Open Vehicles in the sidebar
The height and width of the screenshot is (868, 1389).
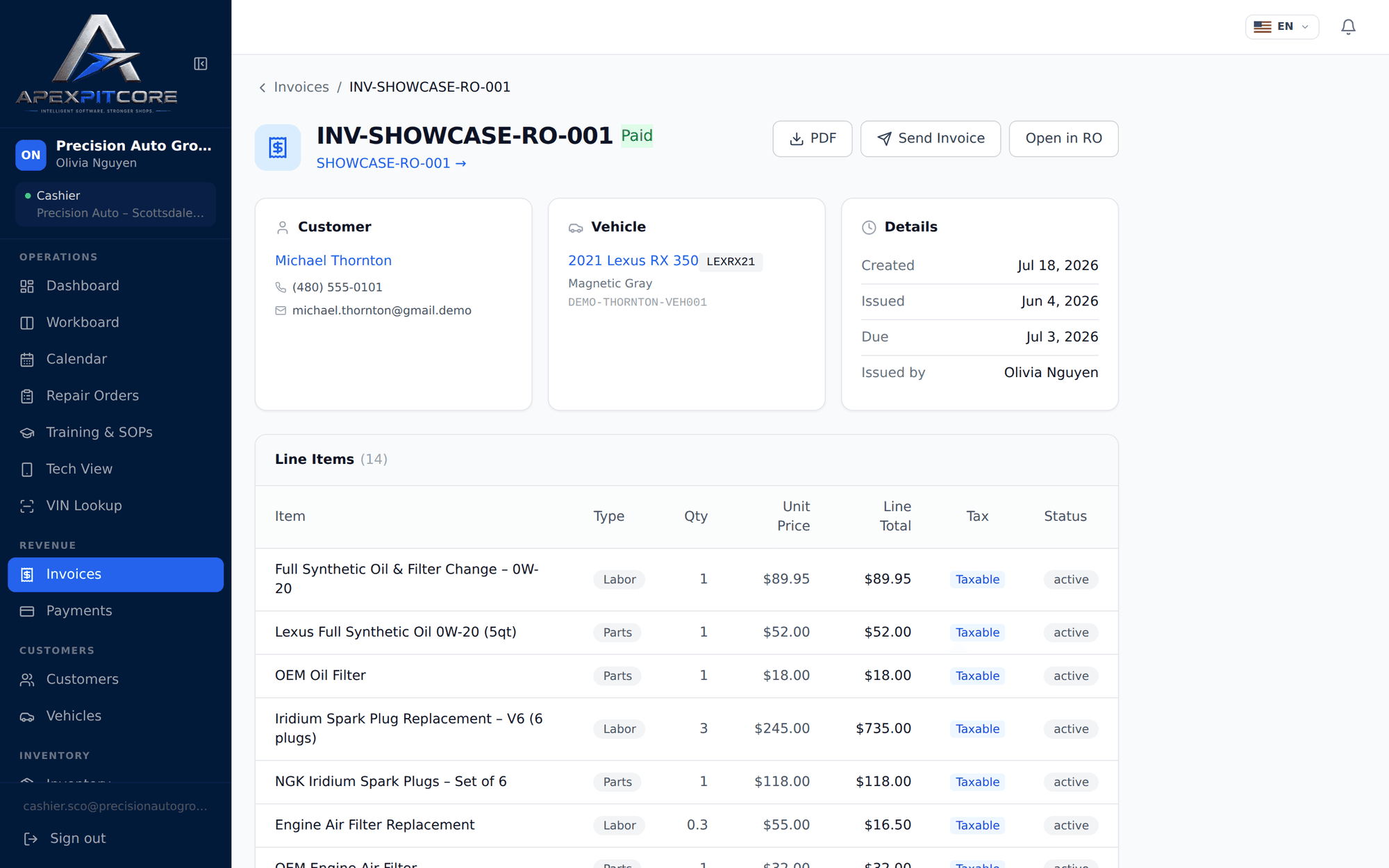pyautogui.click(x=116, y=716)
